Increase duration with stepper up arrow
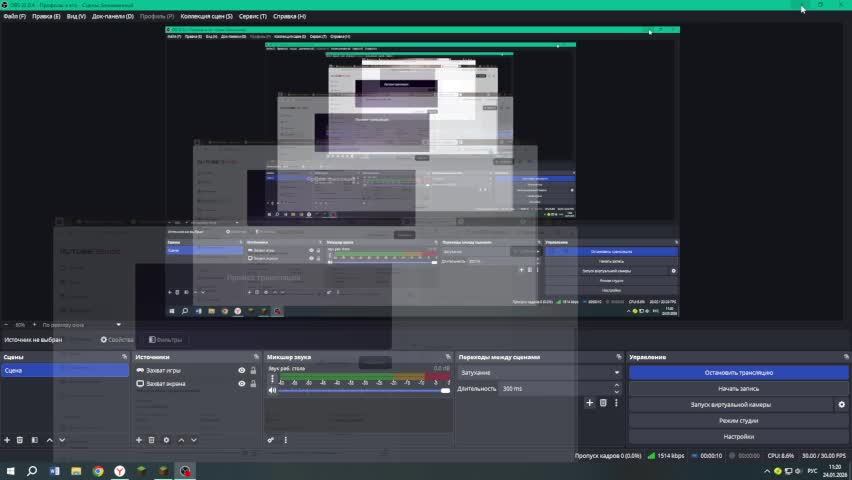 pyautogui.click(x=616, y=385)
